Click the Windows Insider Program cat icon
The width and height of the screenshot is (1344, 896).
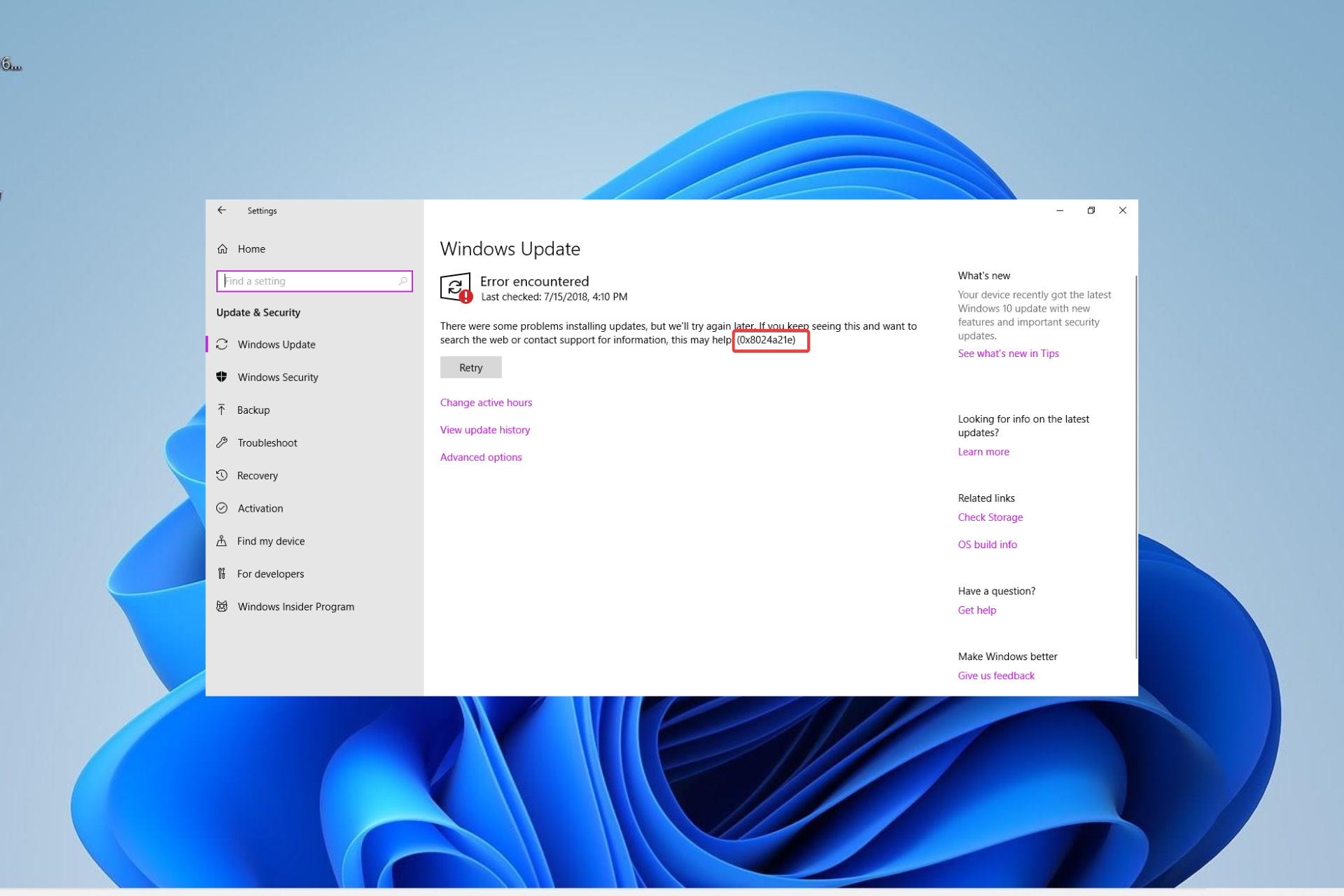pos(222,606)
